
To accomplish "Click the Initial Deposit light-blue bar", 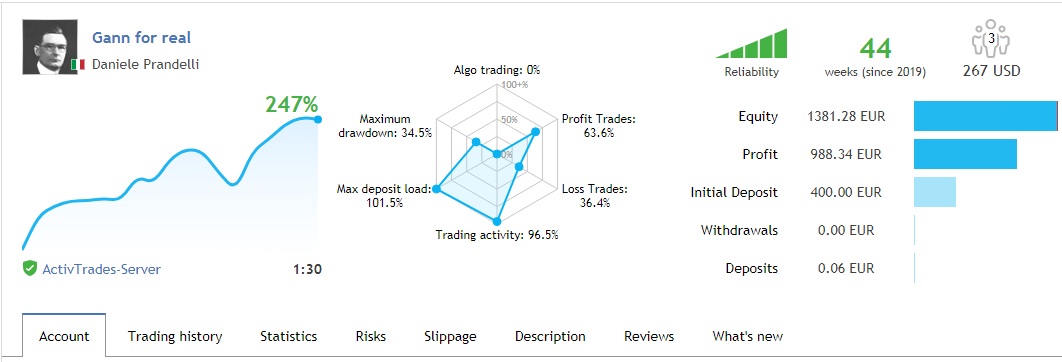I will click(935, 192).
